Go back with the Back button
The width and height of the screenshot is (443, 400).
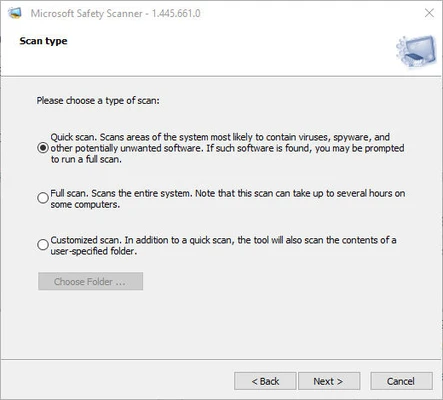[x=265, y=381]
